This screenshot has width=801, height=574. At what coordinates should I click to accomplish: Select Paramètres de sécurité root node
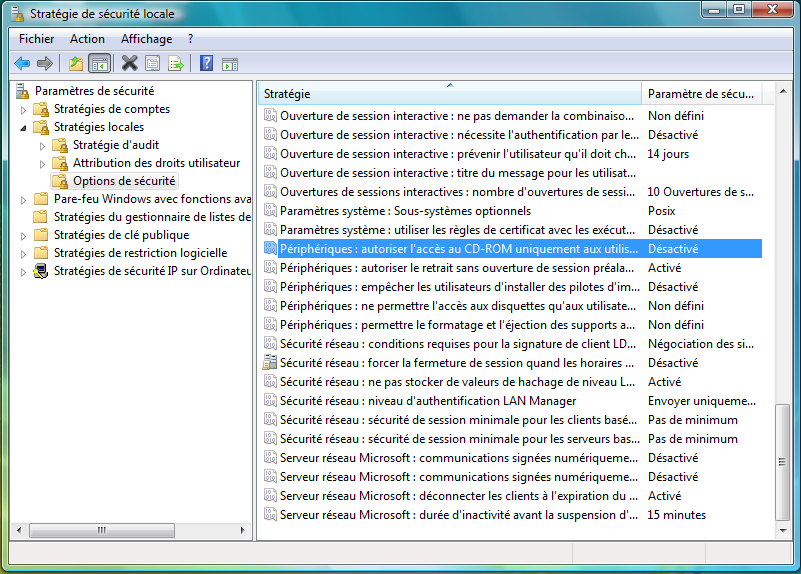[x=95, y=91]
